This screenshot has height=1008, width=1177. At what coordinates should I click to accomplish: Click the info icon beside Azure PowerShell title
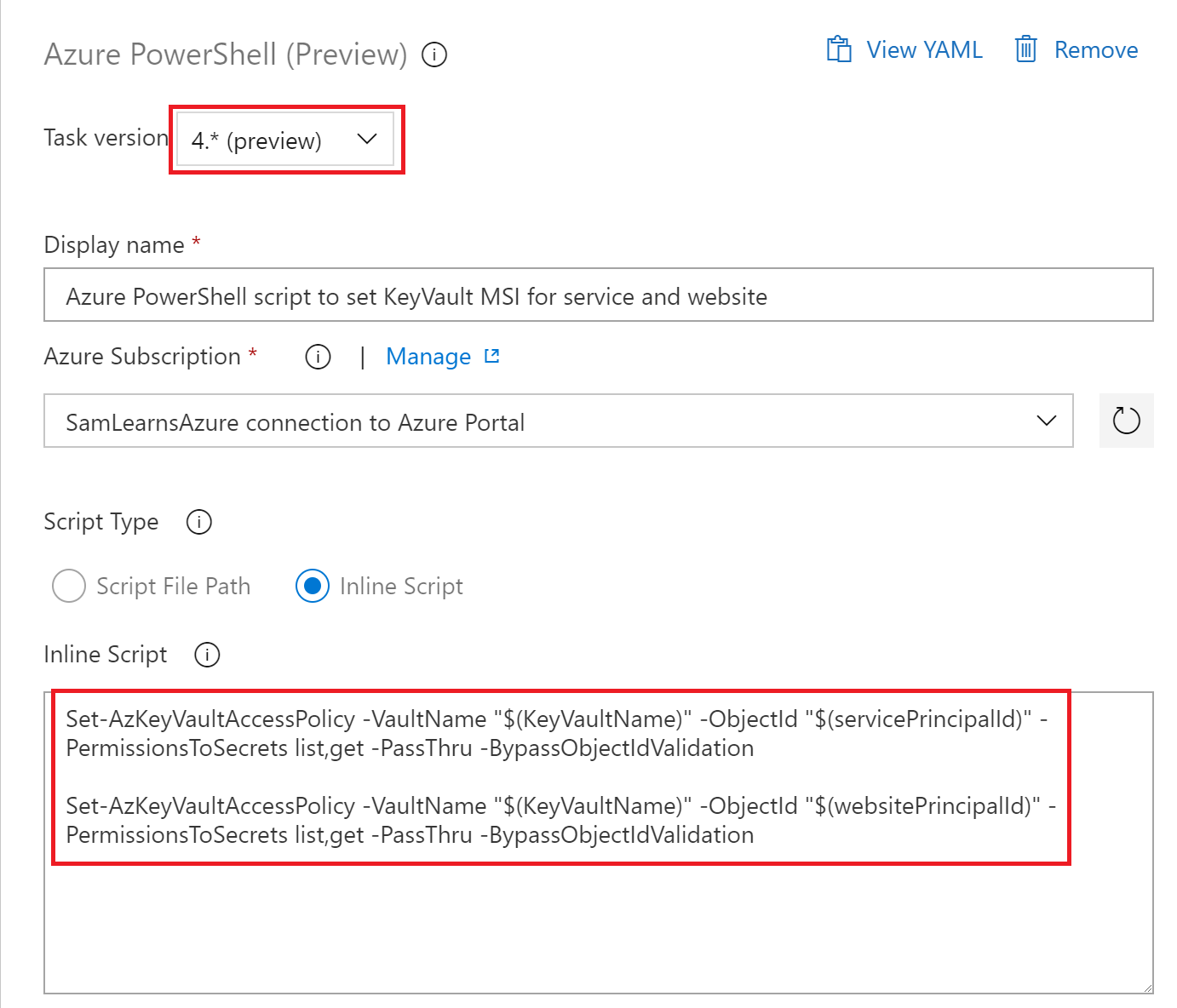[434, 55]
